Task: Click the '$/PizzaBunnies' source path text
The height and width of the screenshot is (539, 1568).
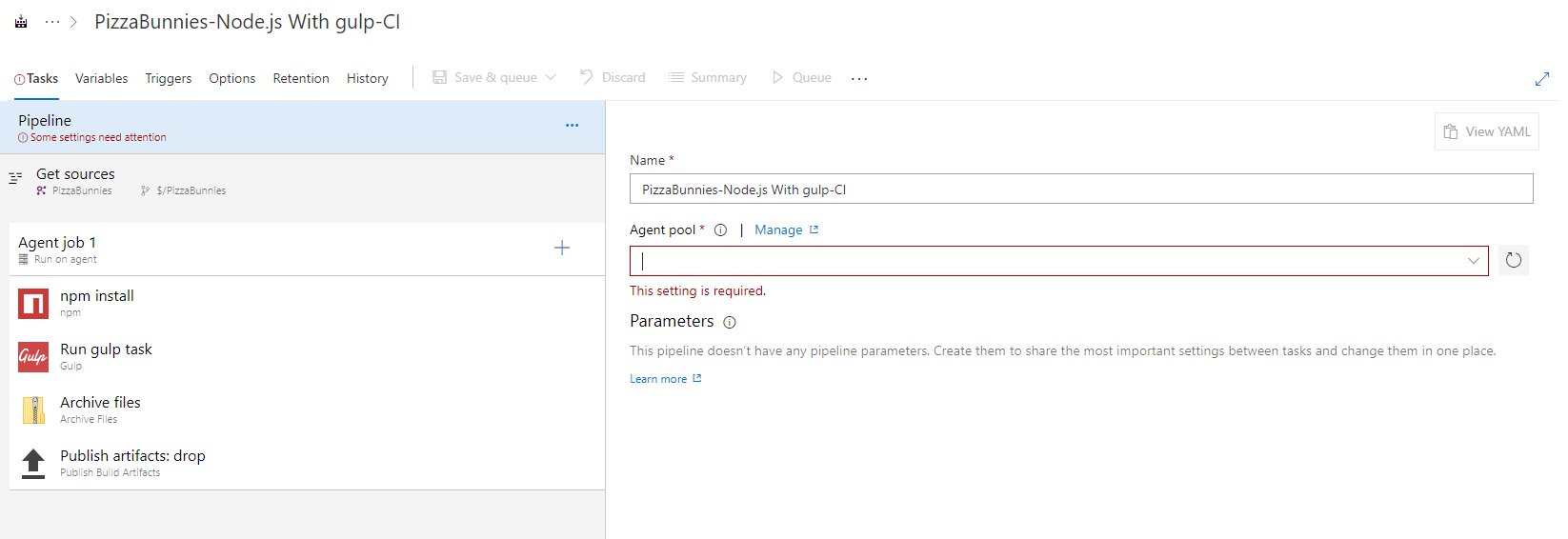Action: pyautogui.click(x=191, y=190)
